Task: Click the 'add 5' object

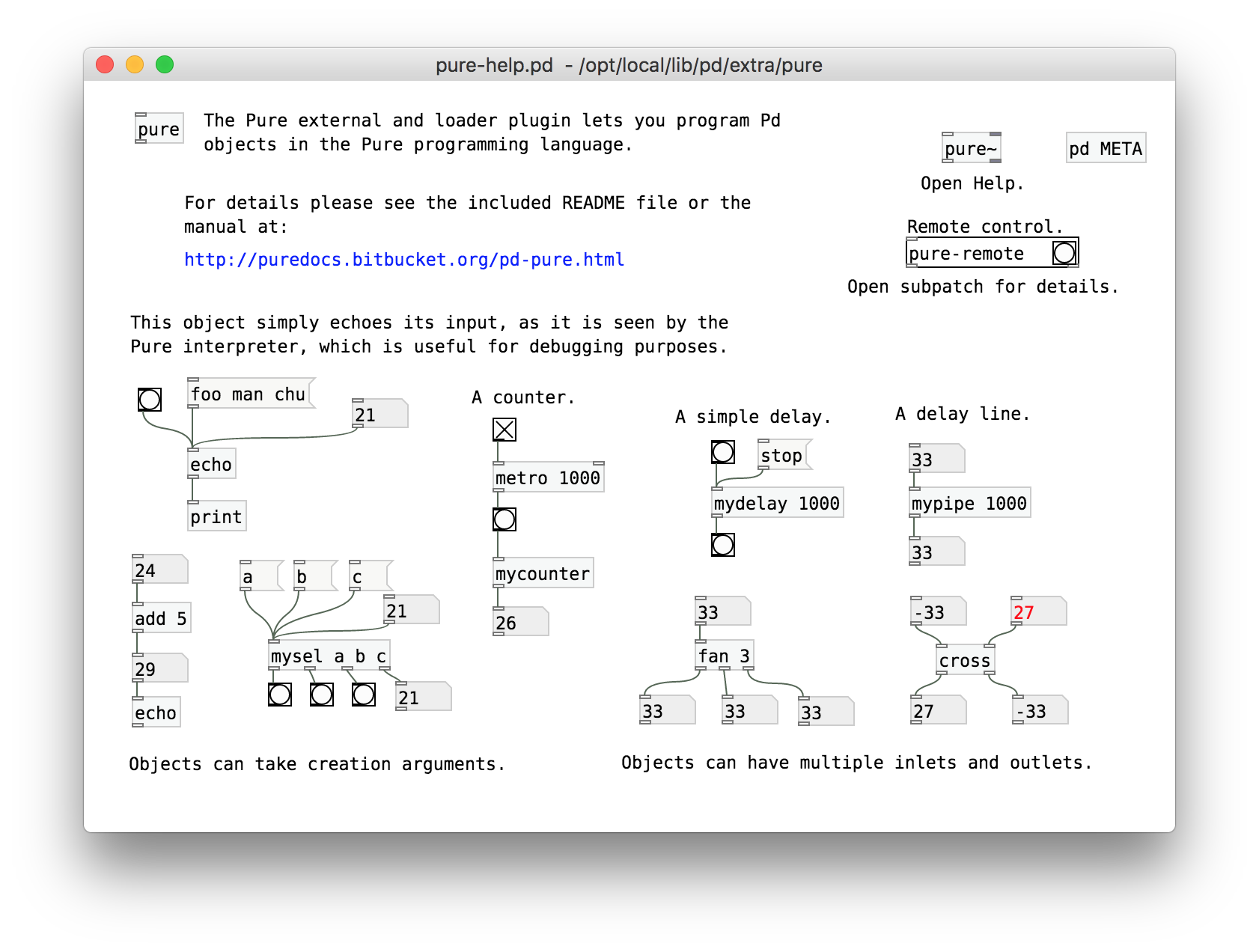Action: [x=161, y=618]
